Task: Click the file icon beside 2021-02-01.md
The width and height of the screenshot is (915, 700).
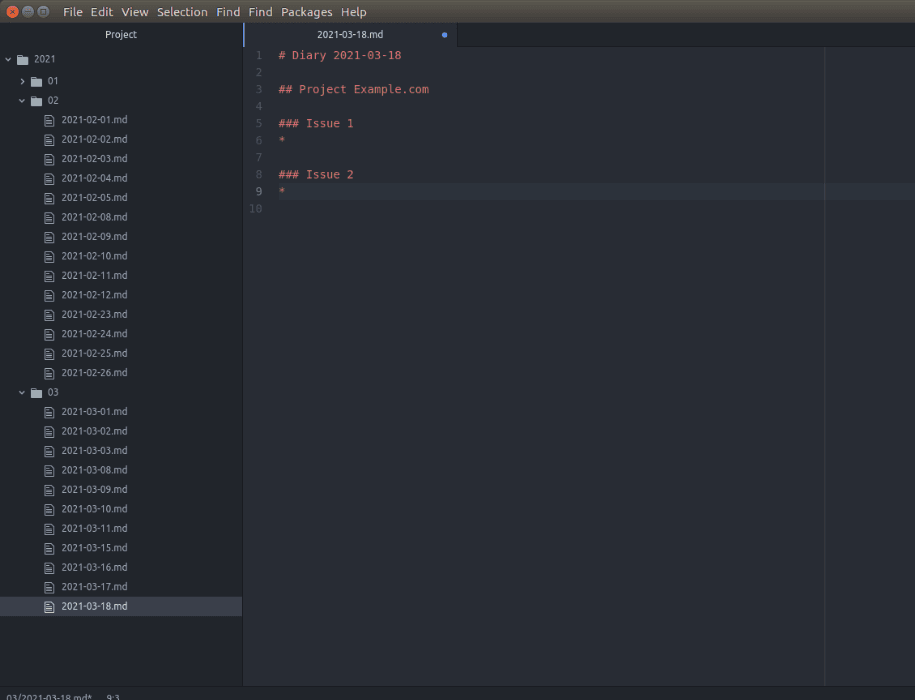Action: click(x=49, y=120)
